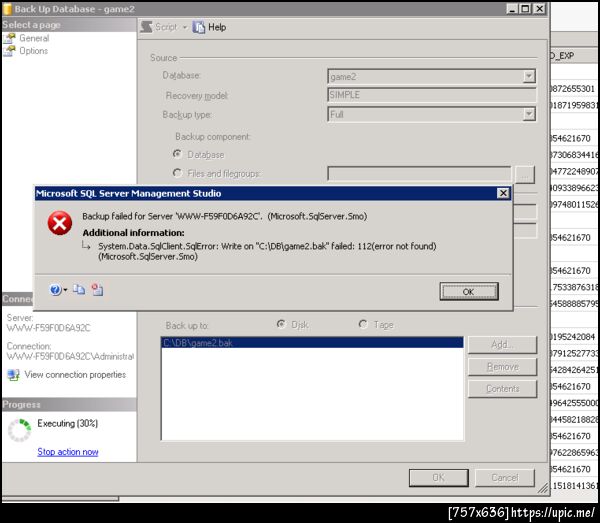The width and height of the screenshot is (600, 523).
Task: Maximize the Back Up Database window
Action: (x=526, y=8)
